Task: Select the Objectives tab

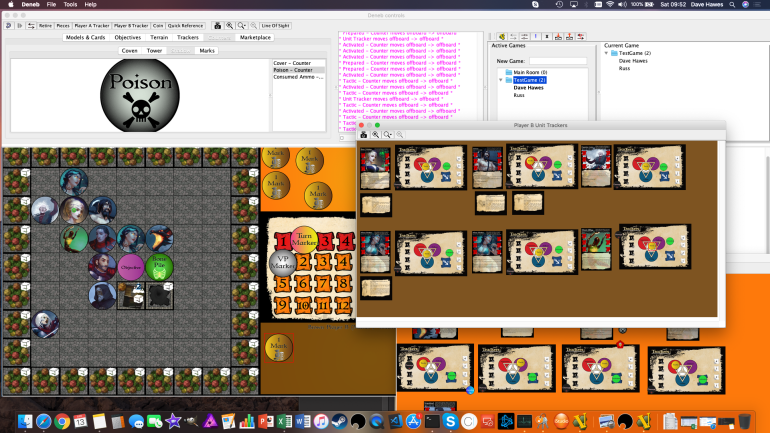Action: click(127, 37)
